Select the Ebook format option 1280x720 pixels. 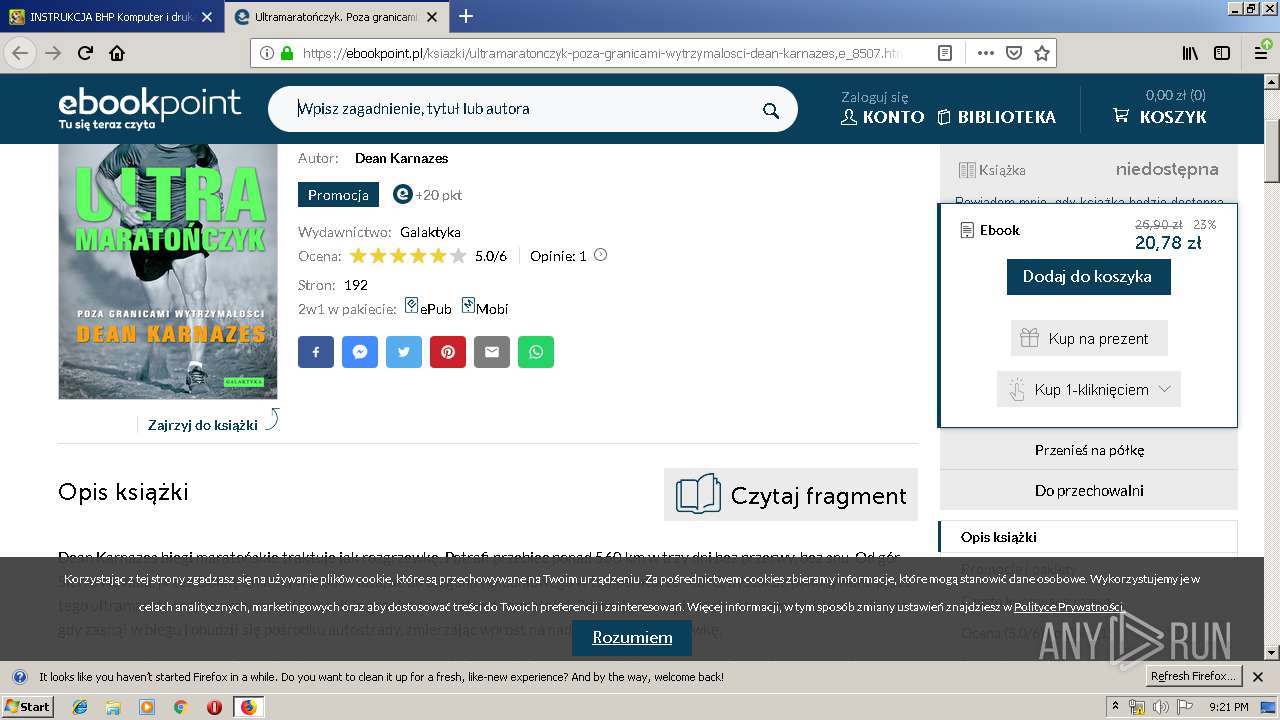(x=990, y=230)
